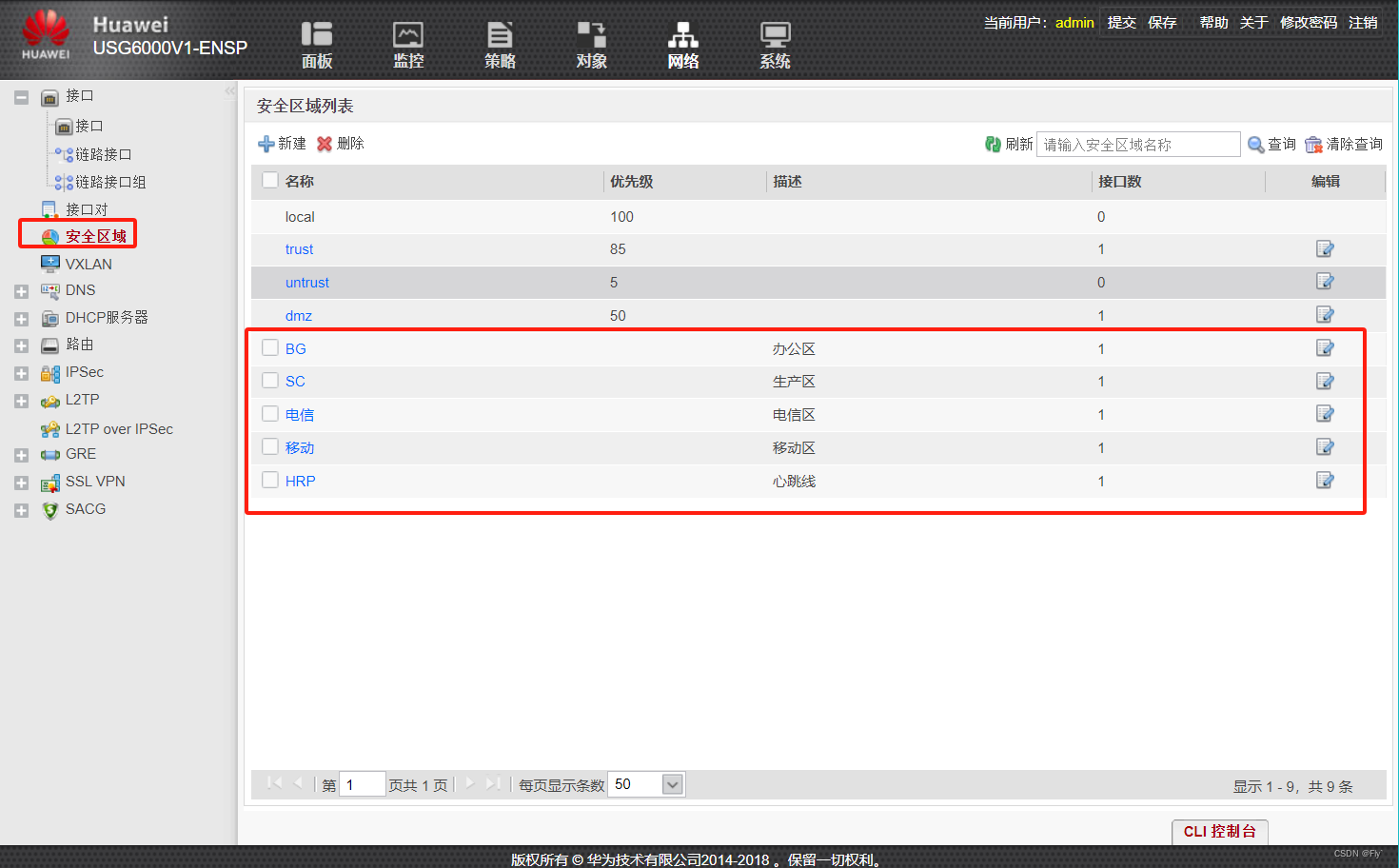Image resolution: width=1399 pixels, height=868 pixels.
Task: Select 链路接口组 in the sidebar
Action: pyautogui.click(x=110, y=182)
